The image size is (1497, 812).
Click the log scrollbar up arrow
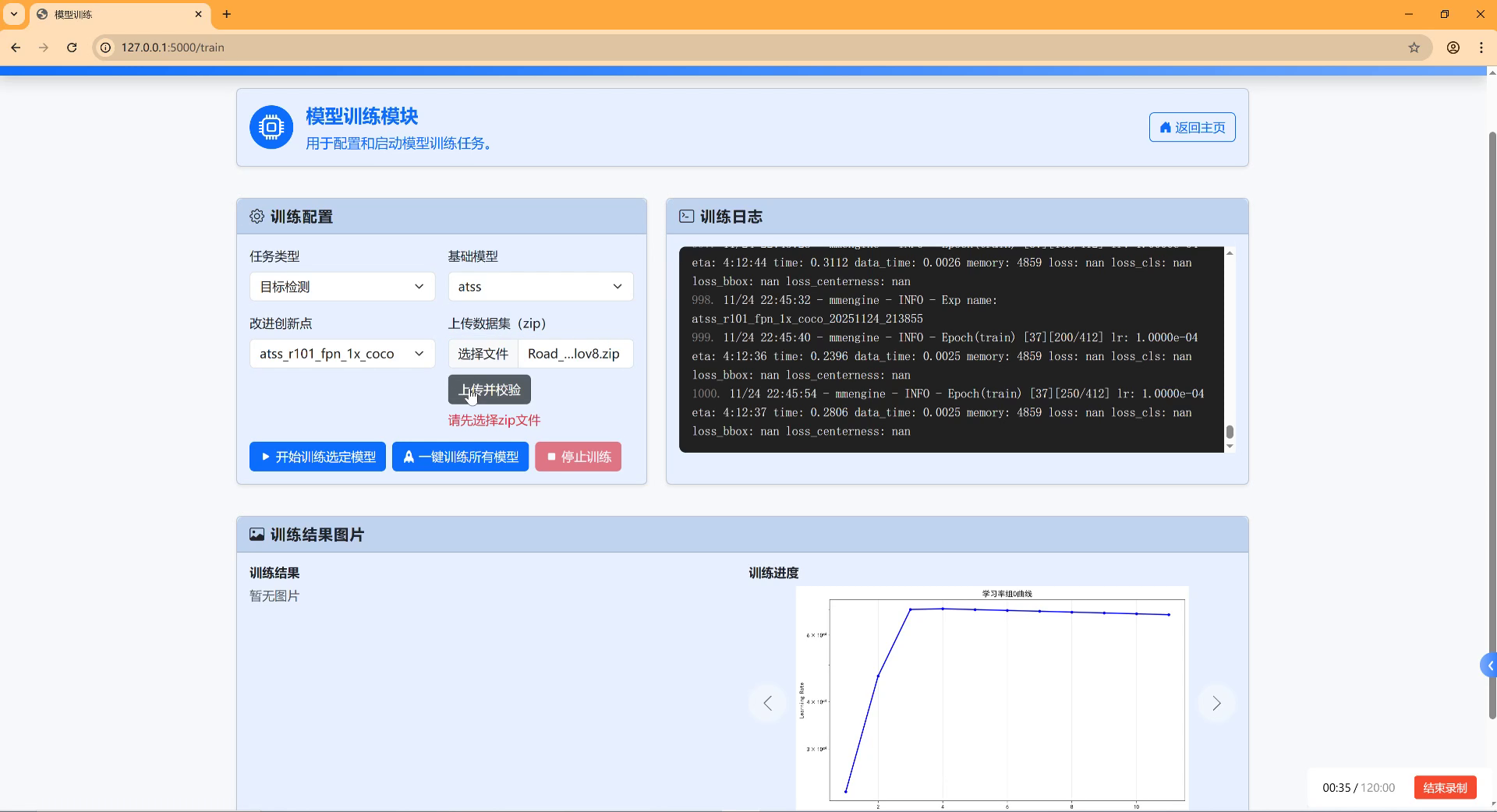[1230, 253]
